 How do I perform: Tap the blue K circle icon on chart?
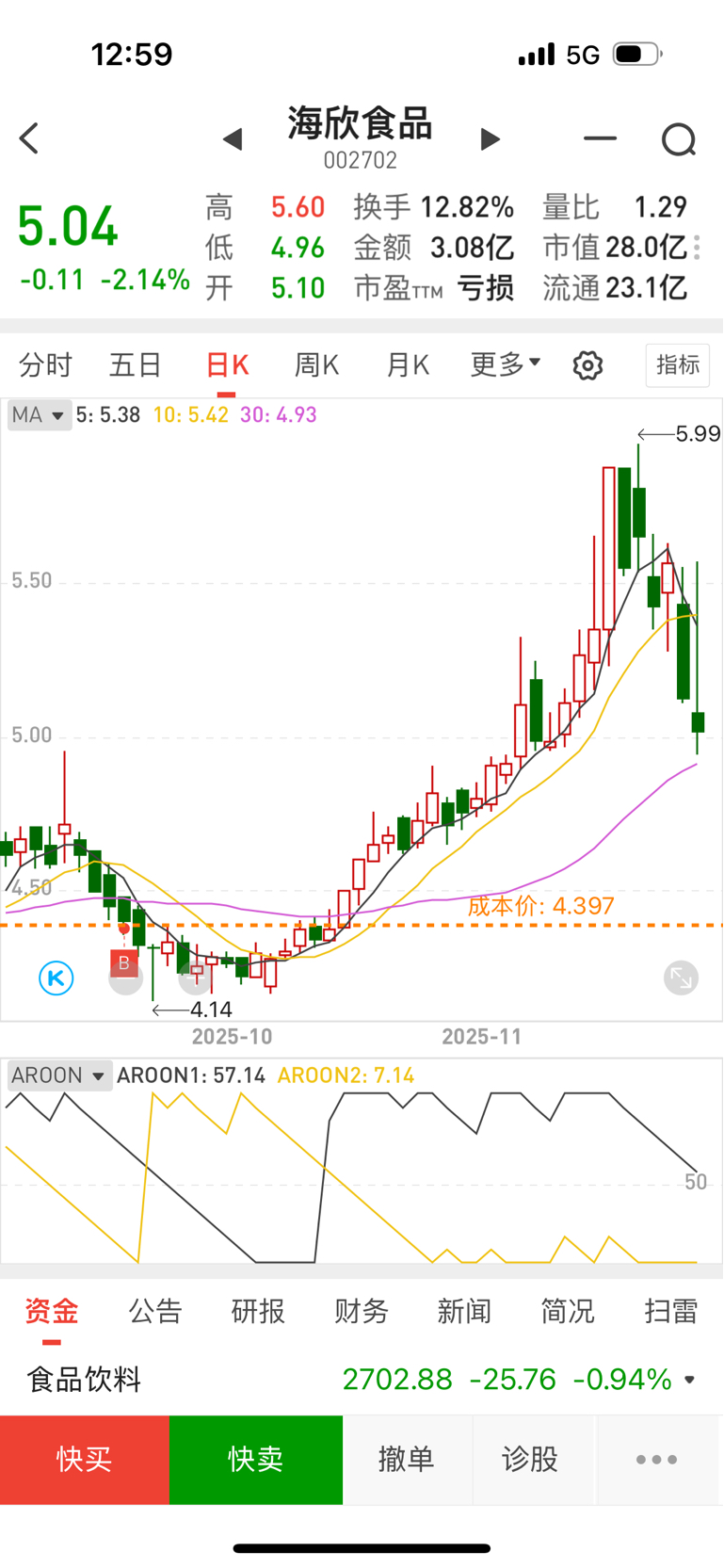[56, 978]
